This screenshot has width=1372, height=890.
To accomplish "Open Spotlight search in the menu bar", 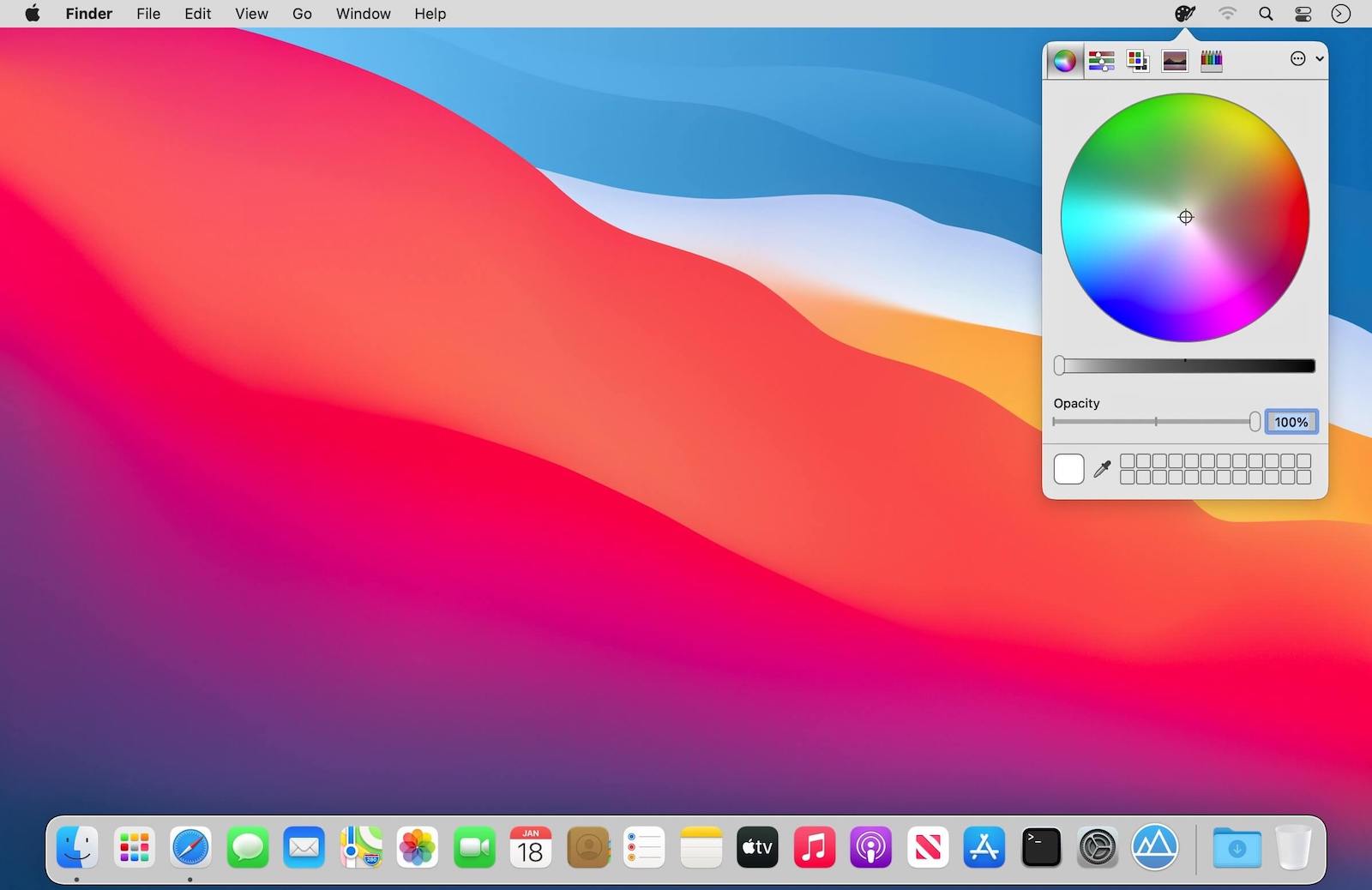I will (1266, 14).
